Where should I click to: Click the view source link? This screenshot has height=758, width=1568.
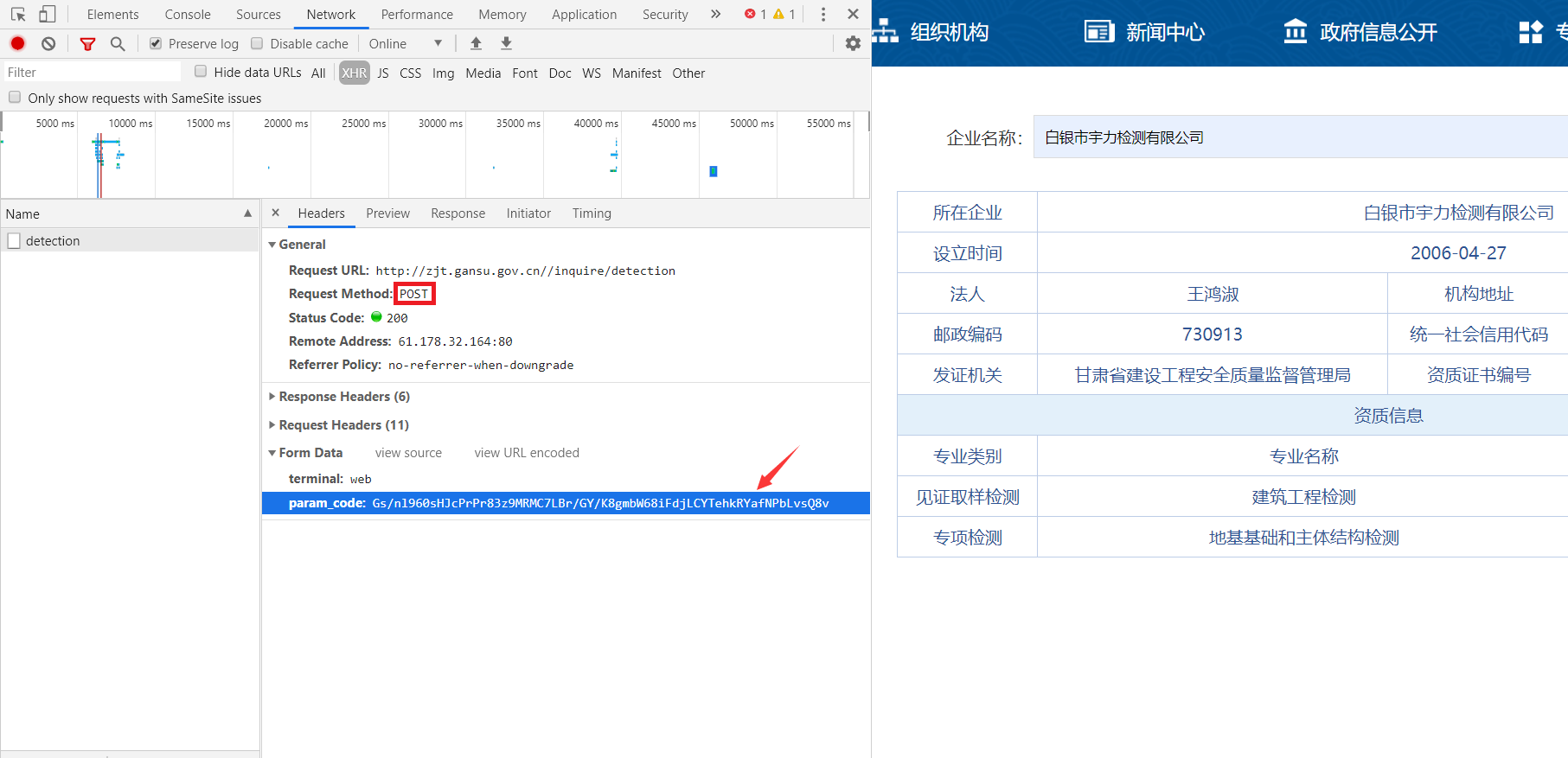click(x=408, y=453)
